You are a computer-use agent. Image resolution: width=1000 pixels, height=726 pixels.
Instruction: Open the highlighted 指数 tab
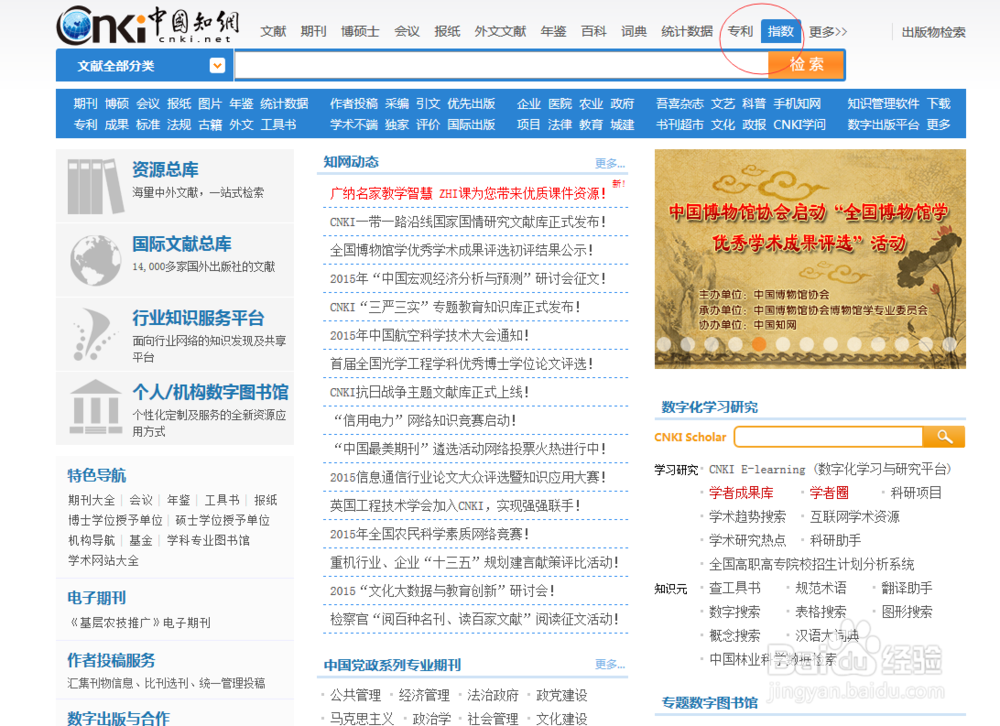click(x=781, y=31)
